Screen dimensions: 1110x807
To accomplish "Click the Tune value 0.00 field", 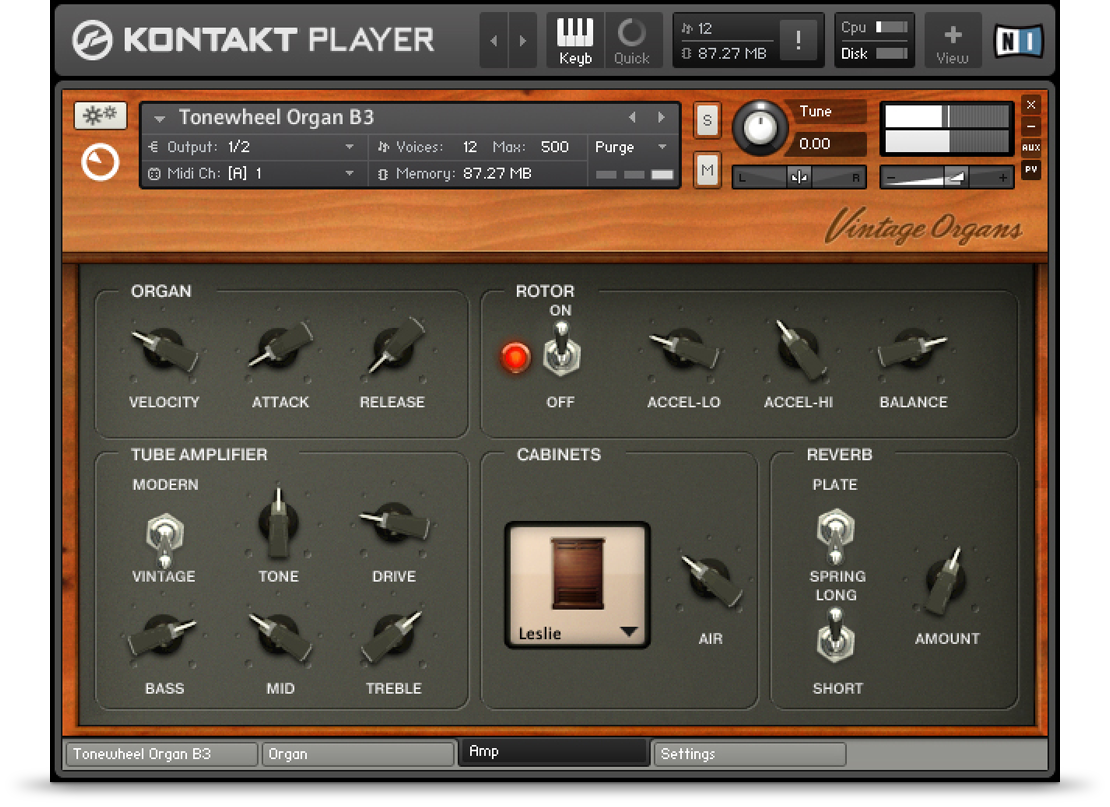I will [828, 144].
